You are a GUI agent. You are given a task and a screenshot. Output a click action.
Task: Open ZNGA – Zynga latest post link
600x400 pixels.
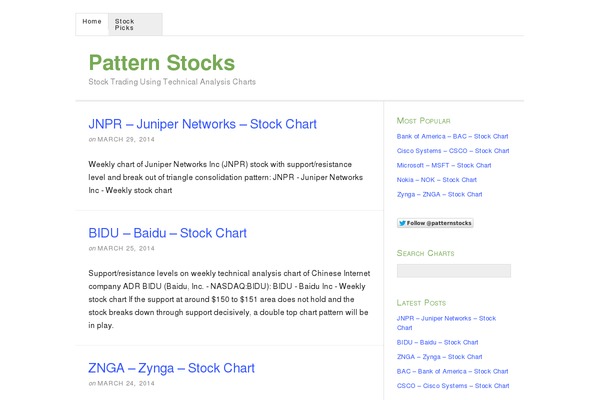pyautogui.click(x=439, y=356)
